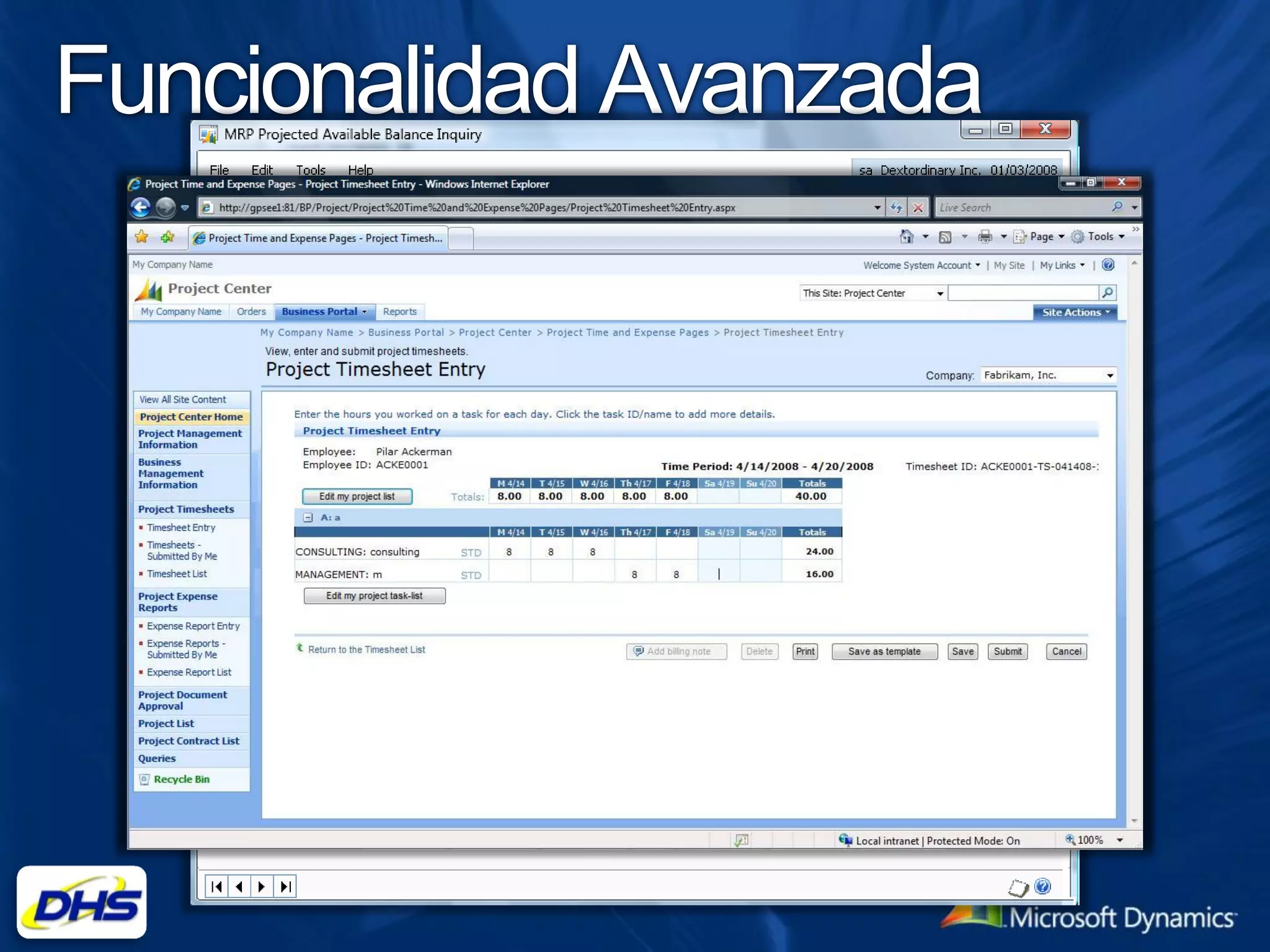The image size is (1270, 952).
Task: Click the My Site link
Action: pos(1009,265)
